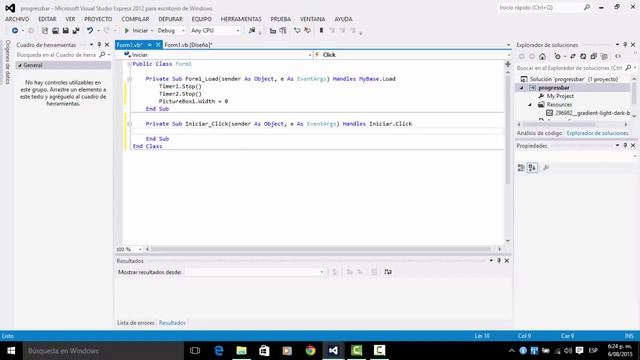
Task: Click Categorized icon in Propiedades panel
Action: pos(521,168)
